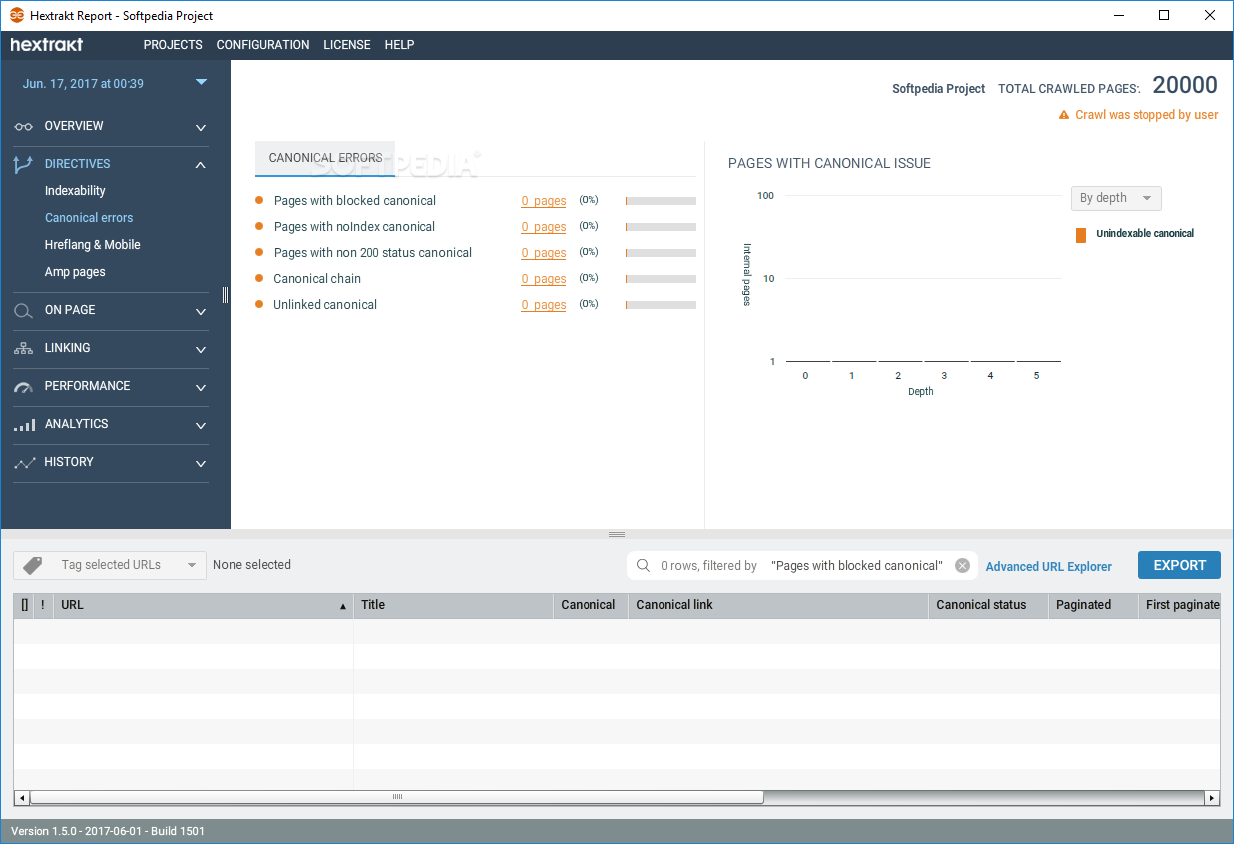Screen dimensions: 1234x844
Task: Select the Canonical Errors tab
Action: 325,158
